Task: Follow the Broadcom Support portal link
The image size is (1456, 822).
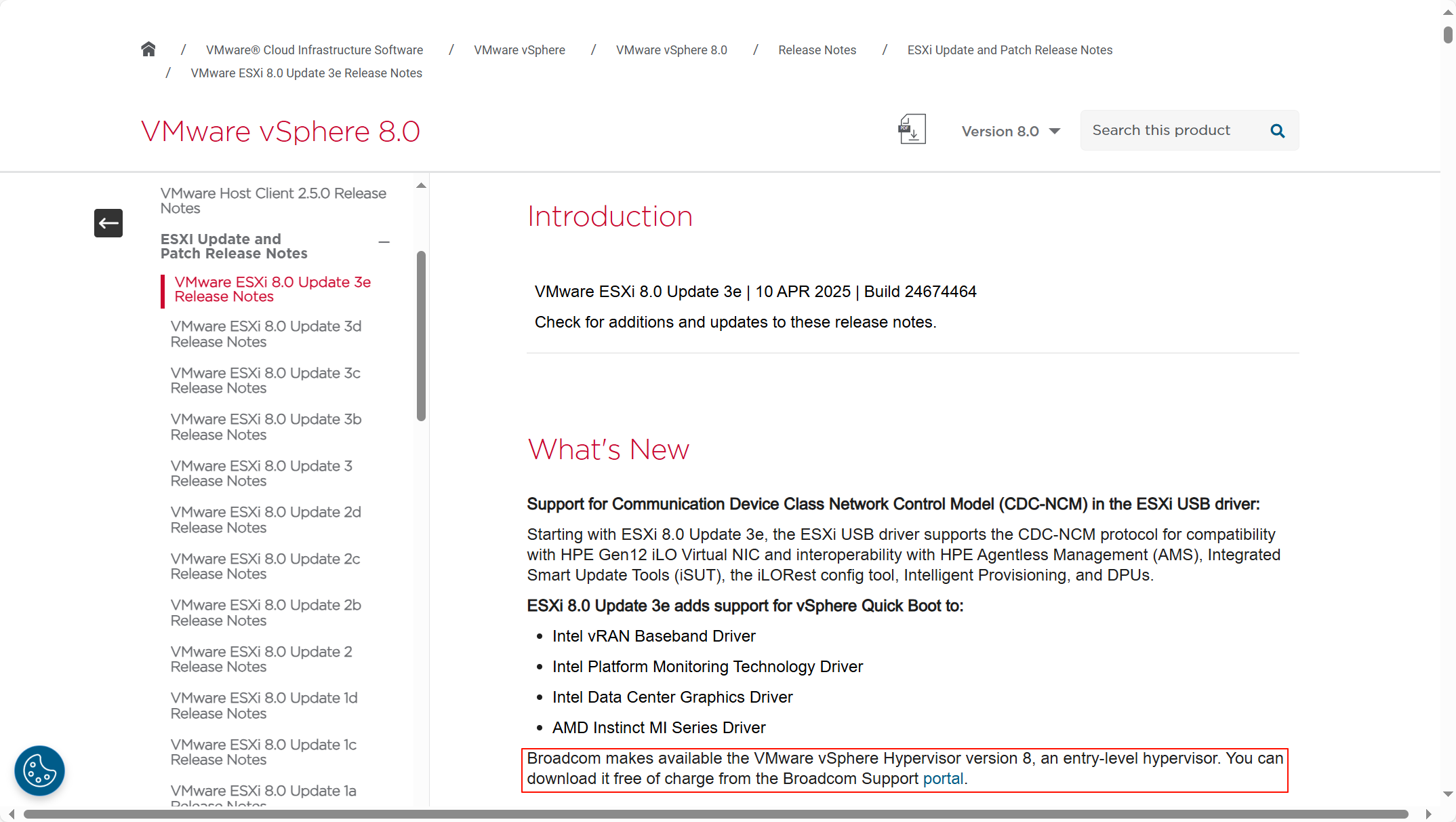Action: (943, 779)
